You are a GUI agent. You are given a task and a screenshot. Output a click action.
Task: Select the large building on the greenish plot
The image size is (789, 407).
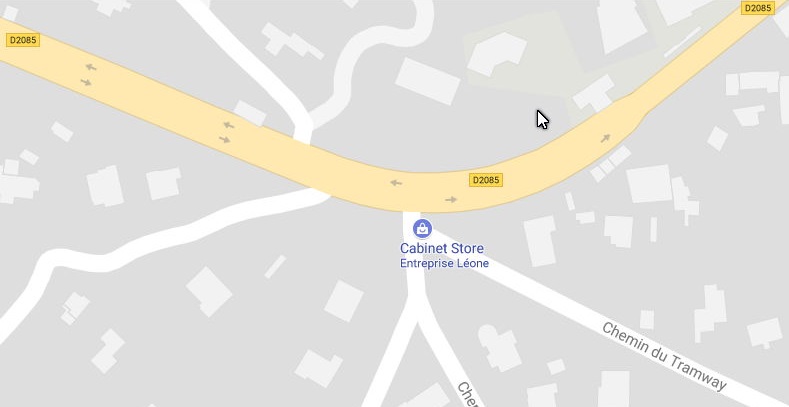[497, 53]
